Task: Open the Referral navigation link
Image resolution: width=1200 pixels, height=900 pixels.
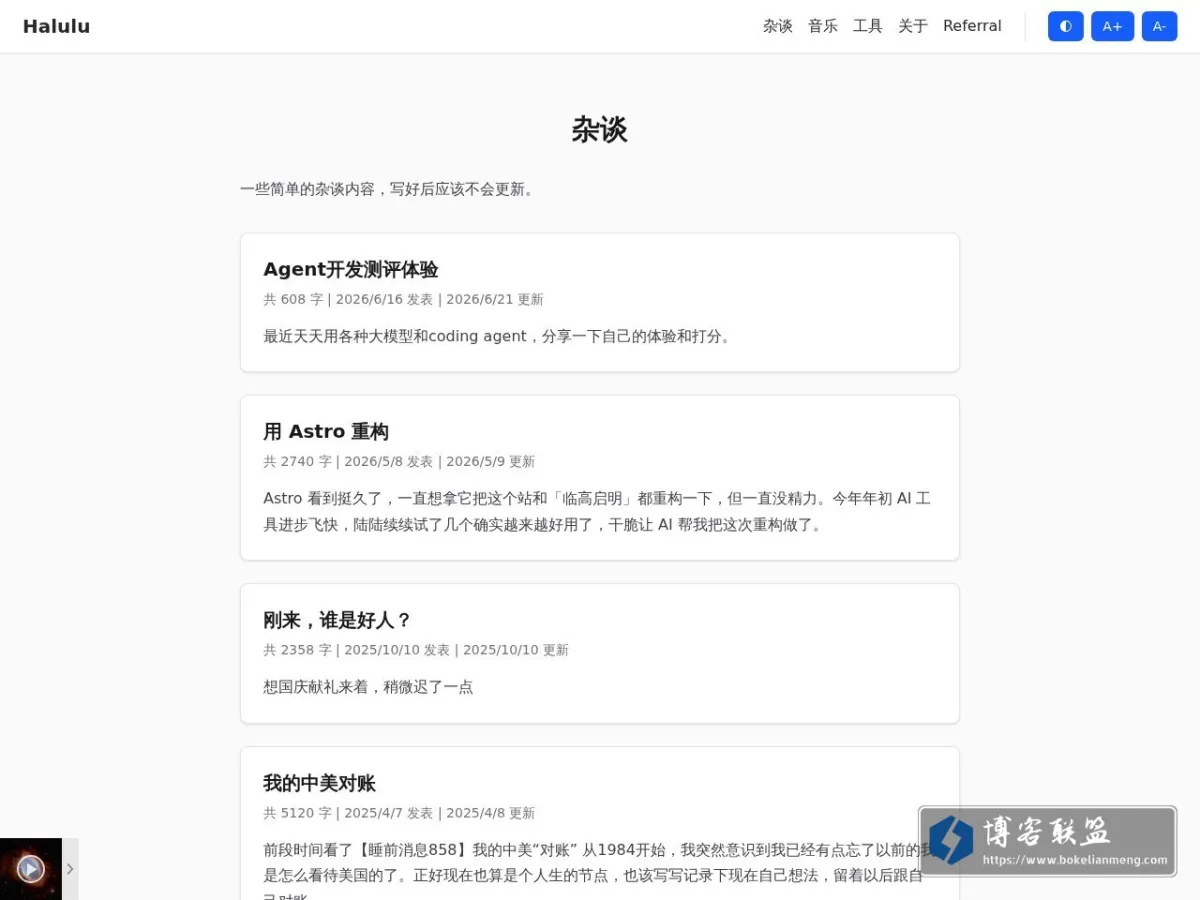Action: [972, 26]
